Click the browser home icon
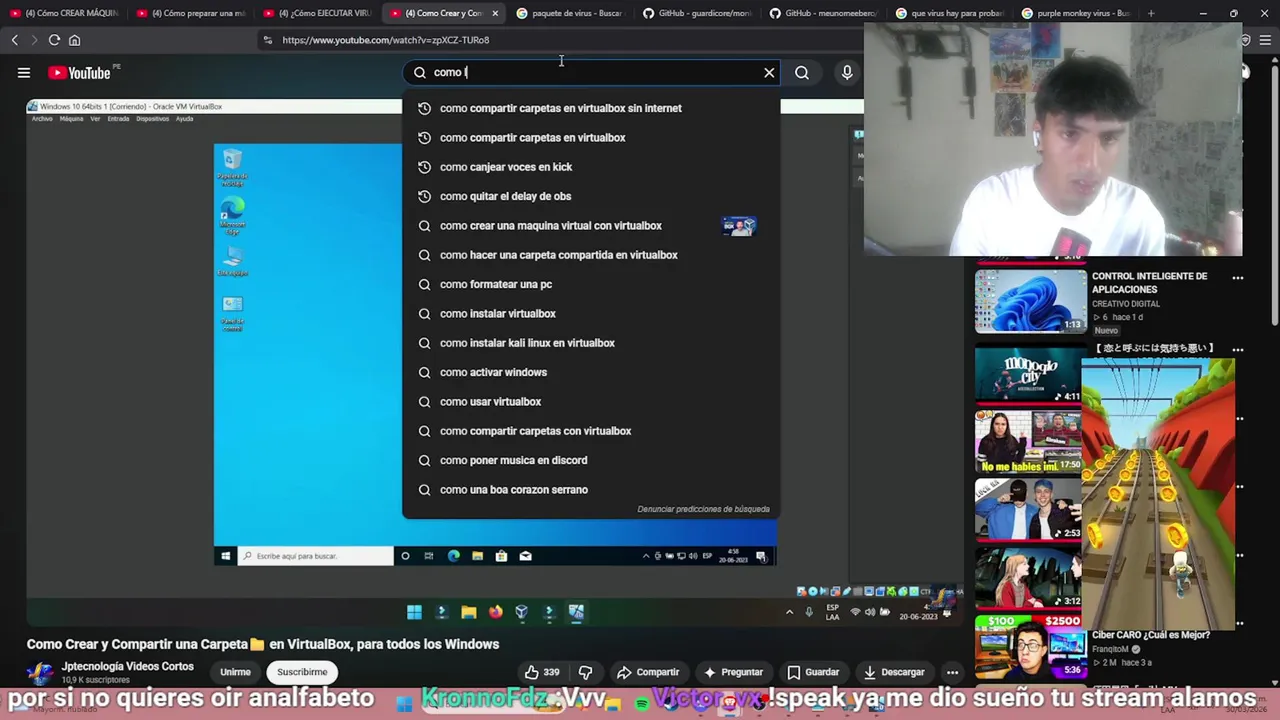1280x720 pixels. click(x=74, y=40)
